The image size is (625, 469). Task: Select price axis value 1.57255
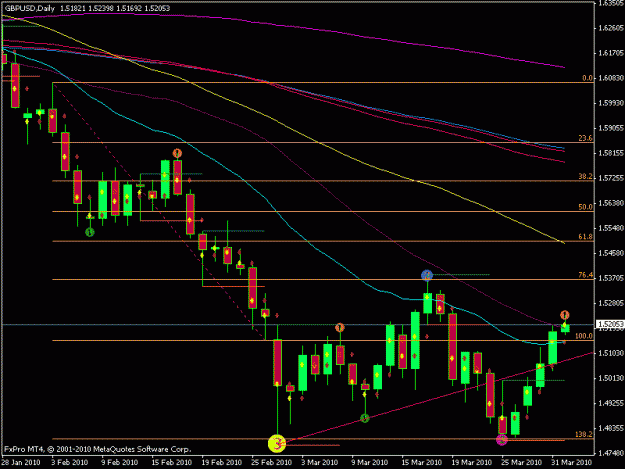611,178
